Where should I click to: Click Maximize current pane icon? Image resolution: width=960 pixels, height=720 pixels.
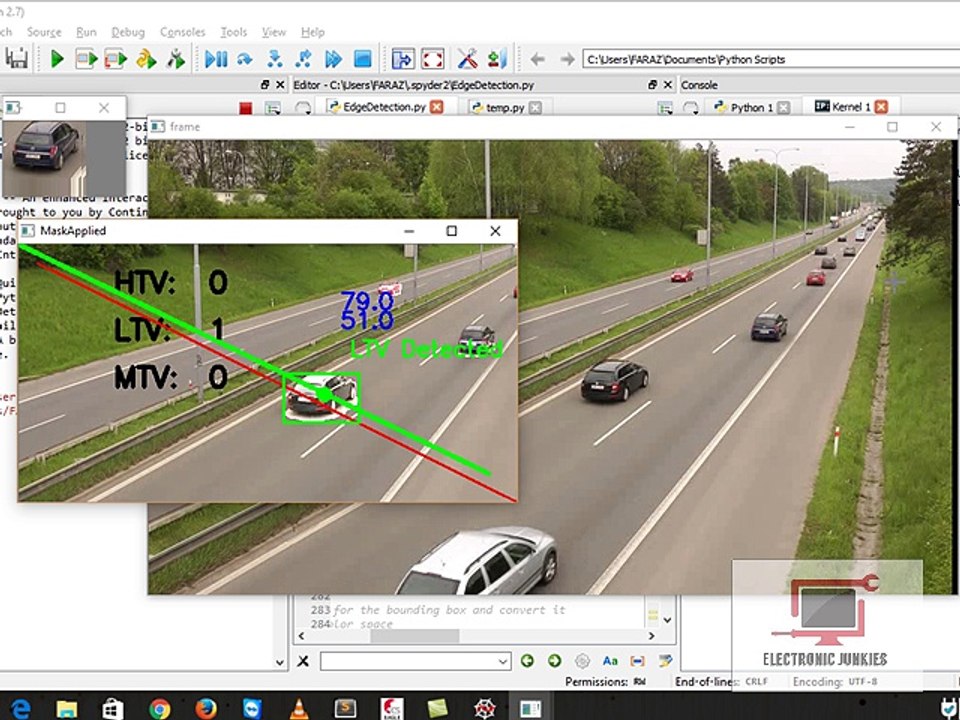pos(403,59)
